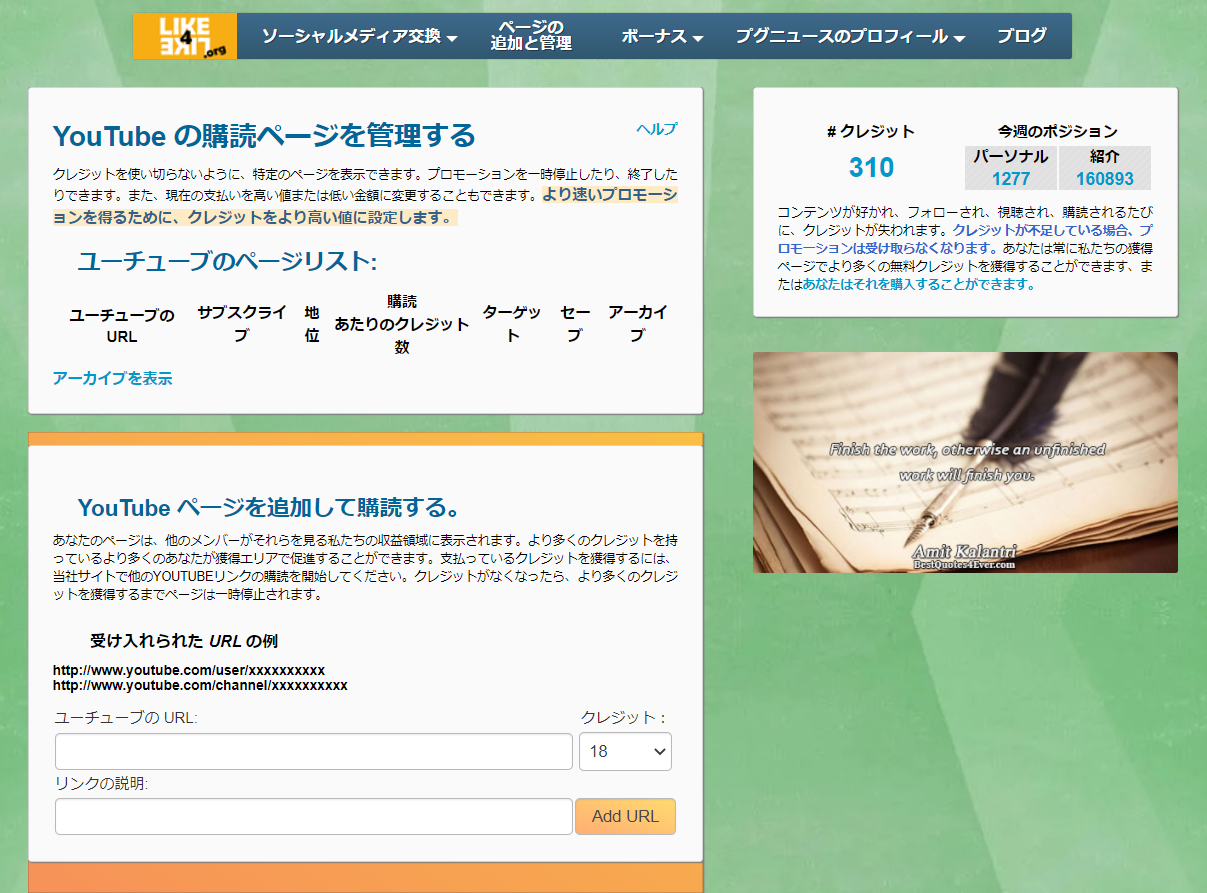Click the credit count 310

[871, 168]
